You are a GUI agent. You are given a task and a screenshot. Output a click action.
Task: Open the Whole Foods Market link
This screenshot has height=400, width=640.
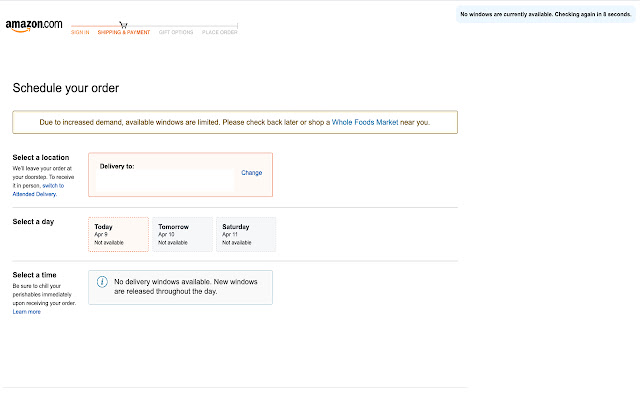(x=365, y=122)
